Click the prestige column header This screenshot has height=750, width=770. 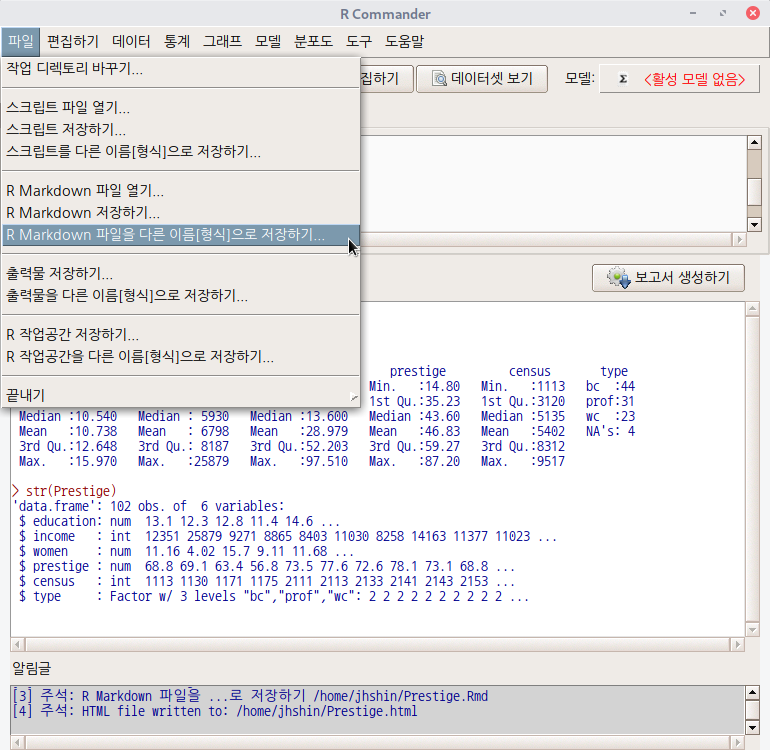(418, 371)
